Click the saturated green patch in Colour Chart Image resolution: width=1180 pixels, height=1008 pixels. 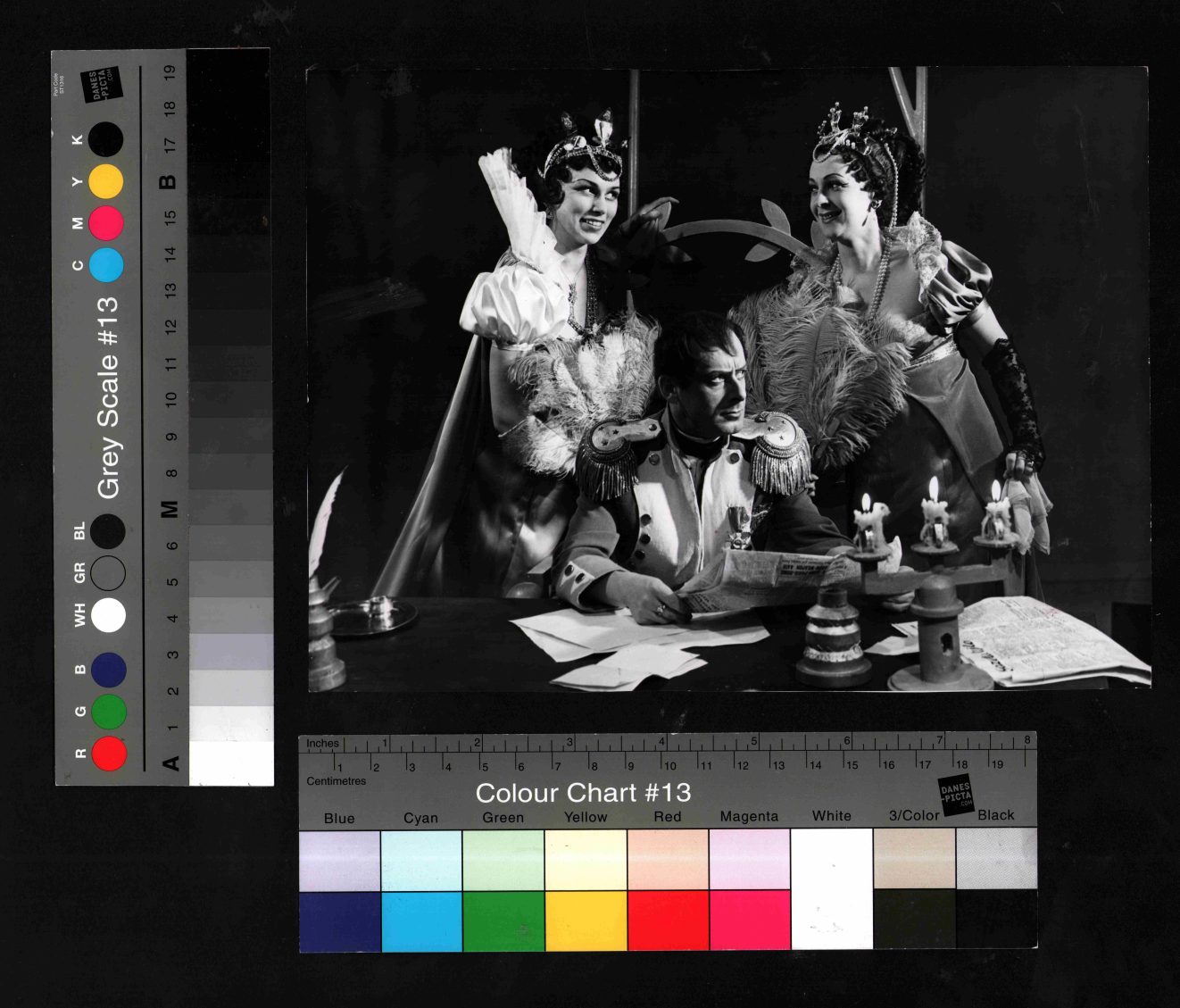click(x=503, y=921)
